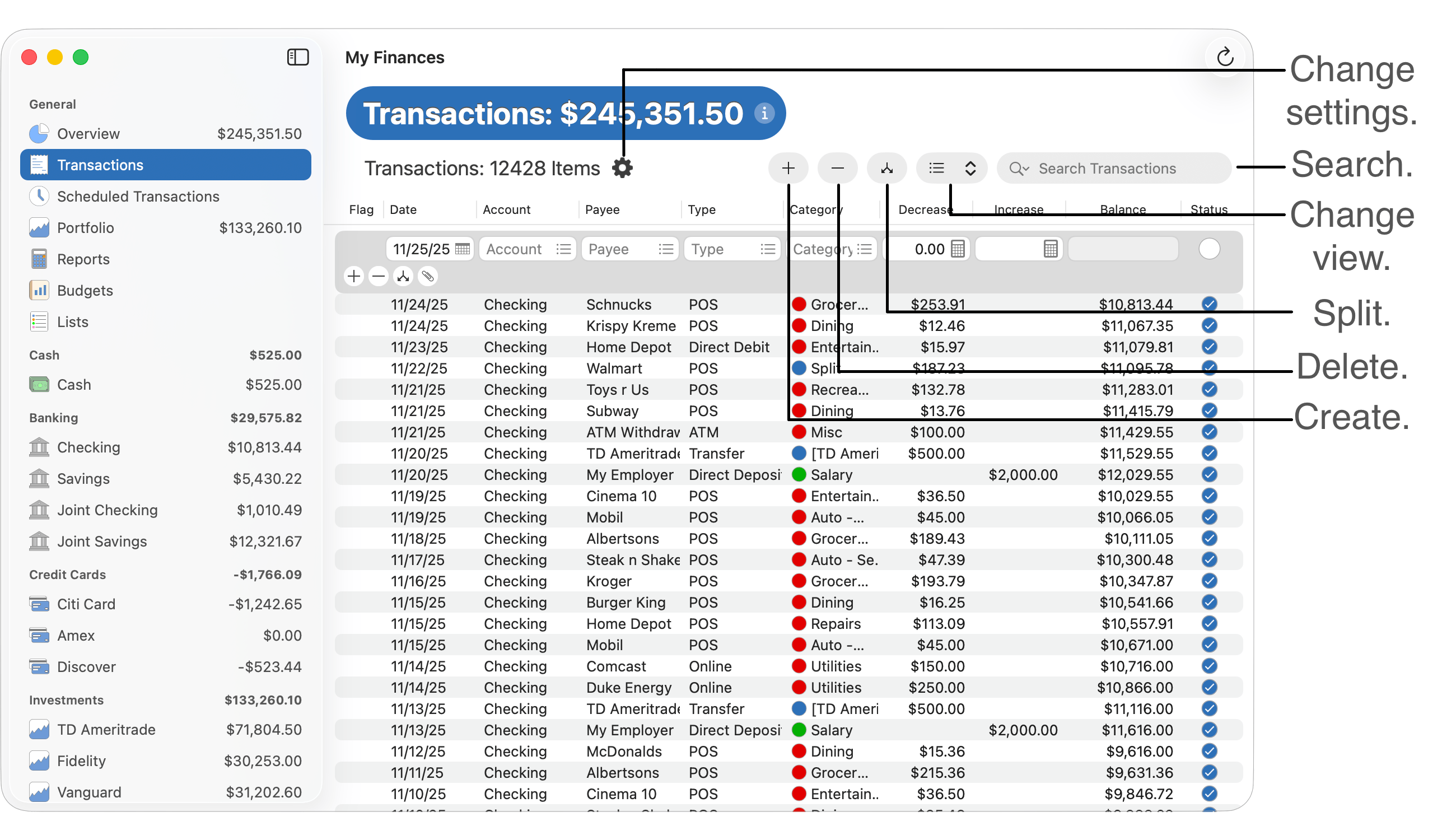This screenshot has height=840, width=1456.
Task: Open Scheduled Transactions in the sidebar
Action: [x=138, y=196]
